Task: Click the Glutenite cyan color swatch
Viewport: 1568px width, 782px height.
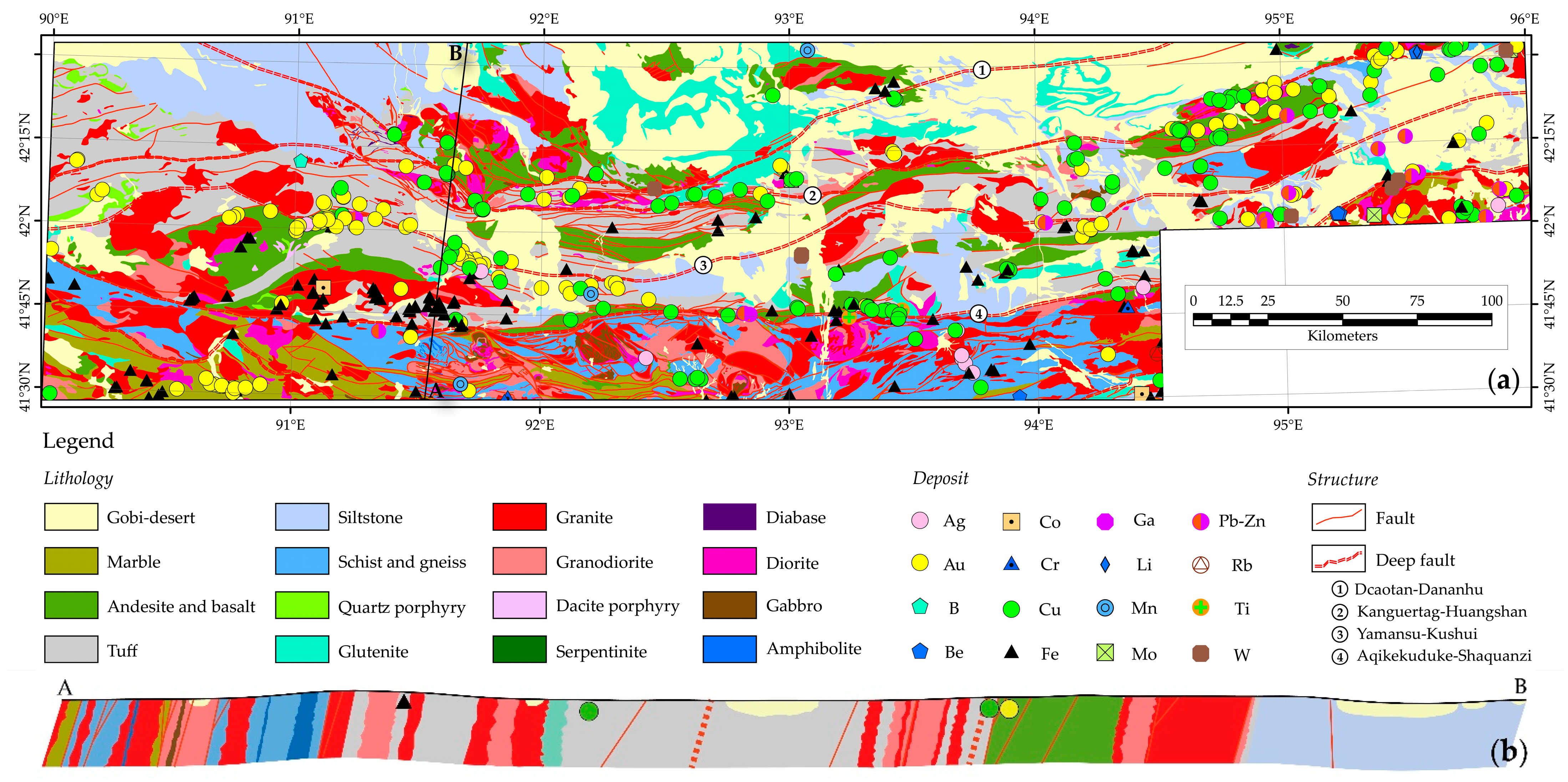Action: (x=302, y=649)
